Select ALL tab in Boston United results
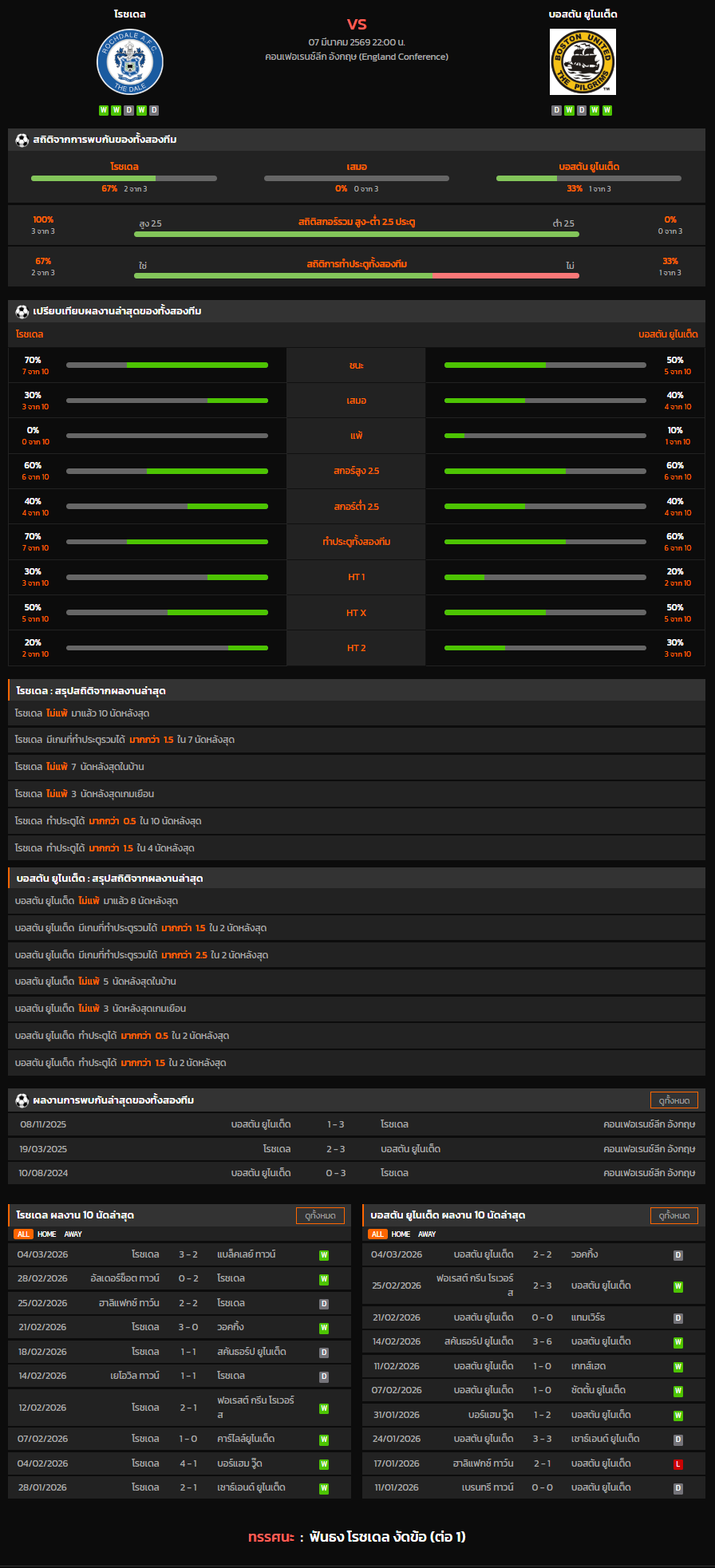 377,1234
